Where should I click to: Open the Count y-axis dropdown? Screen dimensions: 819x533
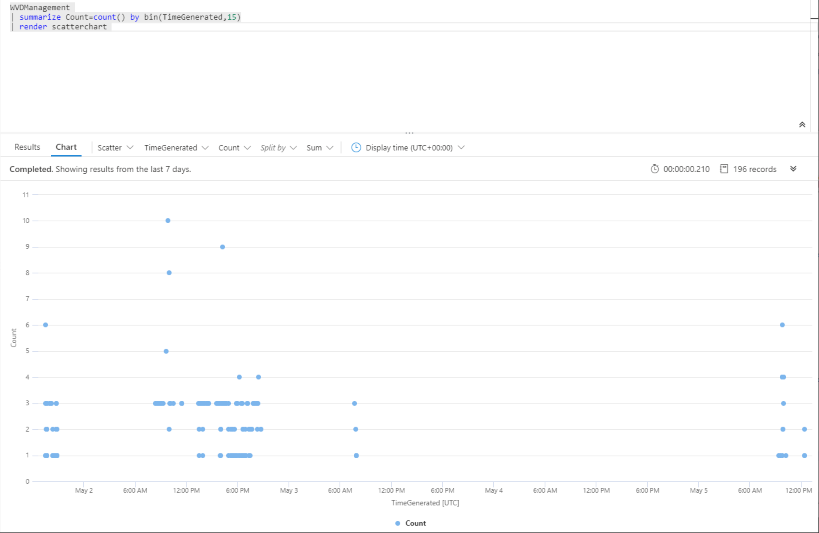(x=235, y=148)
